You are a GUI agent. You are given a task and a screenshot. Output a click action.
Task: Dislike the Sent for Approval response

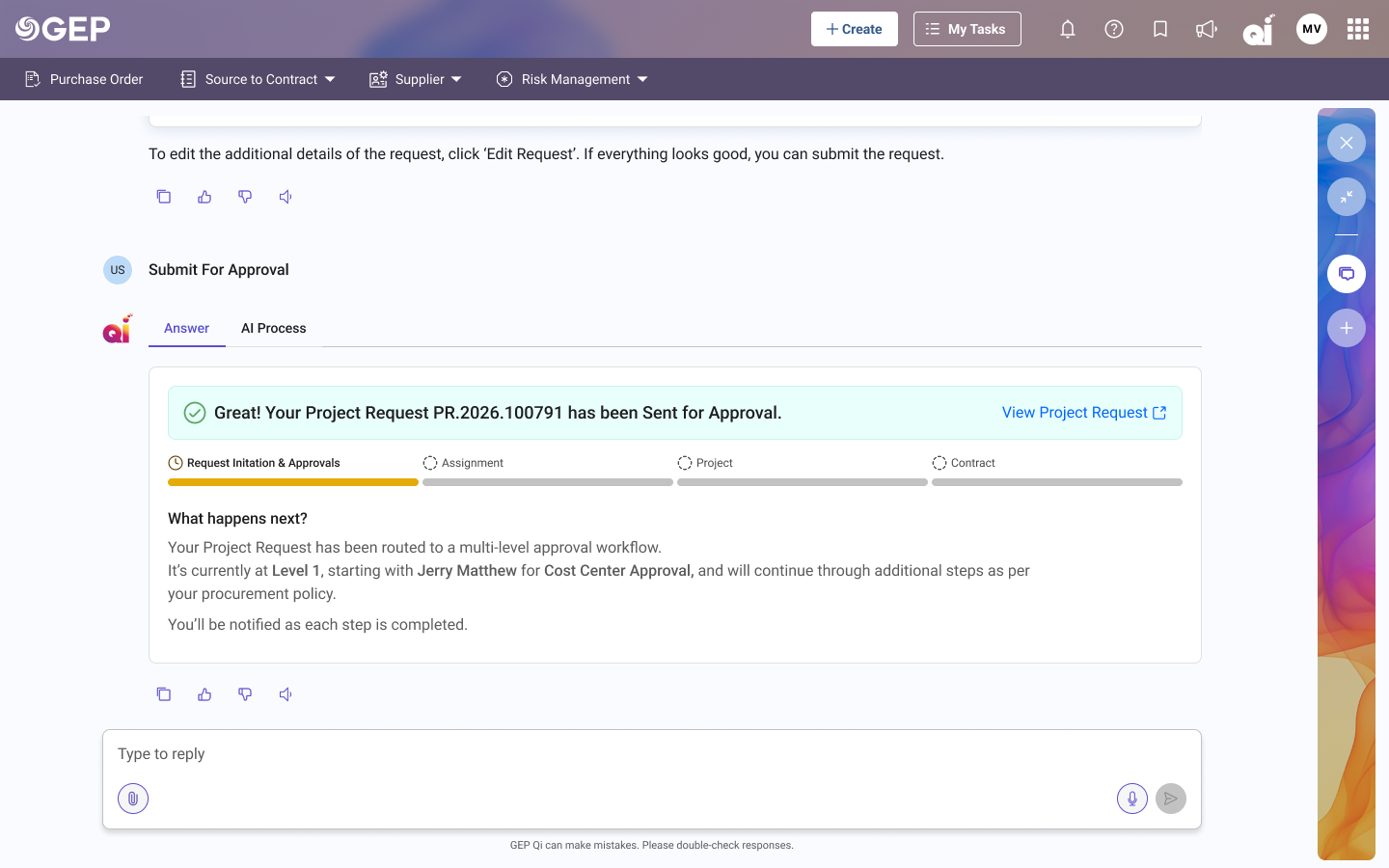[245, 694]
